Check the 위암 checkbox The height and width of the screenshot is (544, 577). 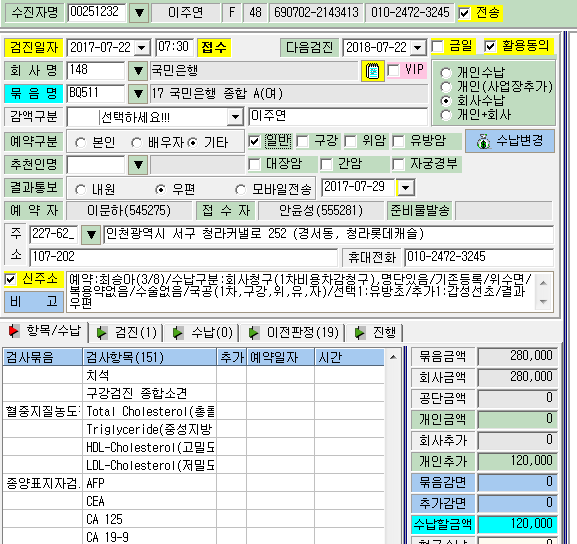pyautogui.click(x=350, y=141)
